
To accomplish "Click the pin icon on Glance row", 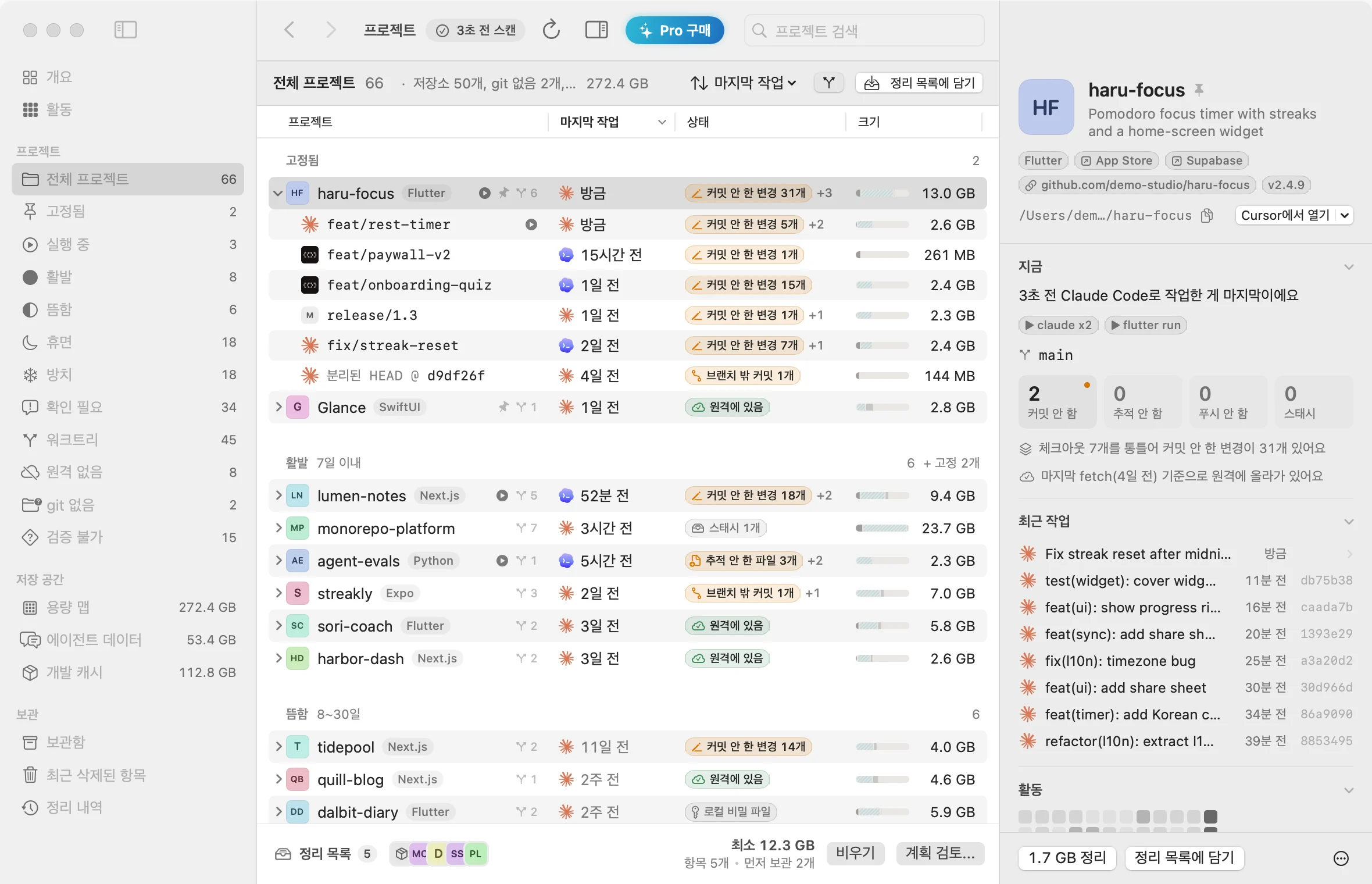I will [x=503, y=407].
